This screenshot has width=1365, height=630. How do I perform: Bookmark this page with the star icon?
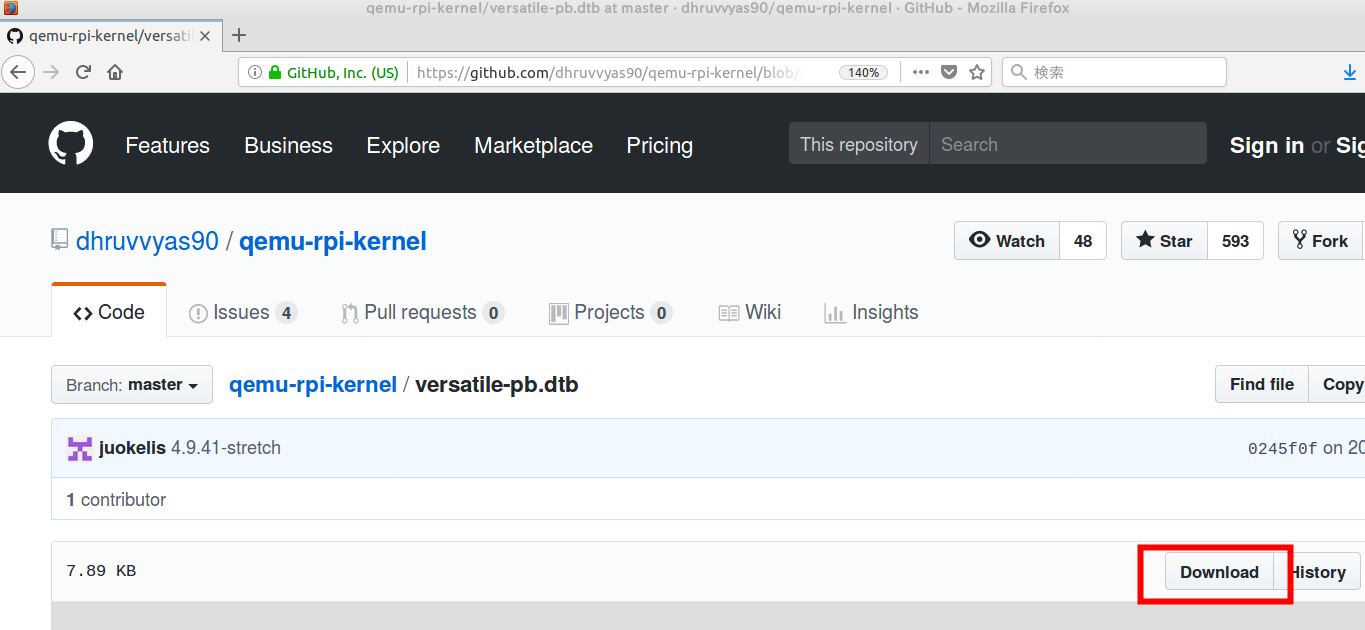coord(976,72)
